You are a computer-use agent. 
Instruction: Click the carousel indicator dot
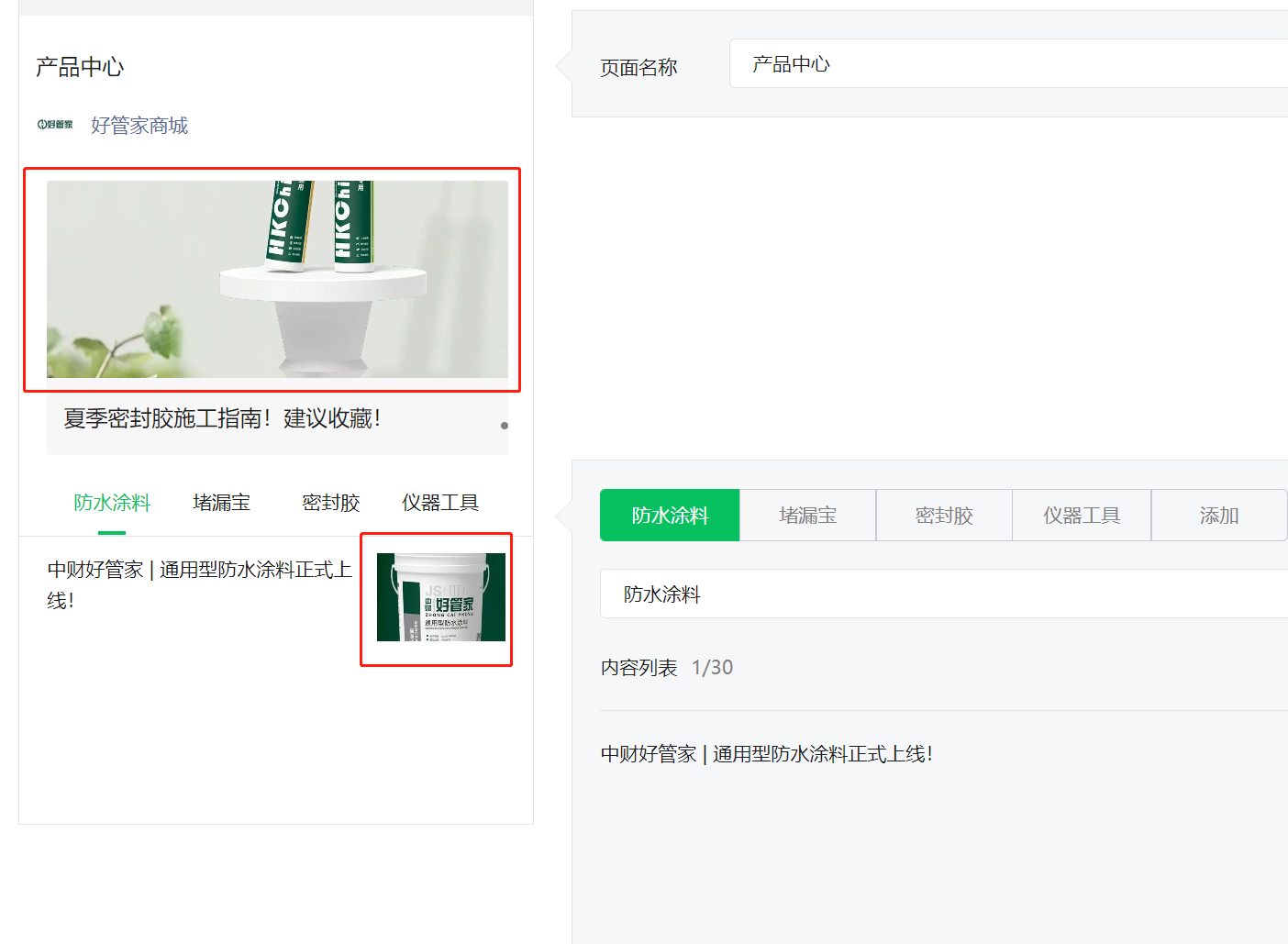(x=505, y=426)
